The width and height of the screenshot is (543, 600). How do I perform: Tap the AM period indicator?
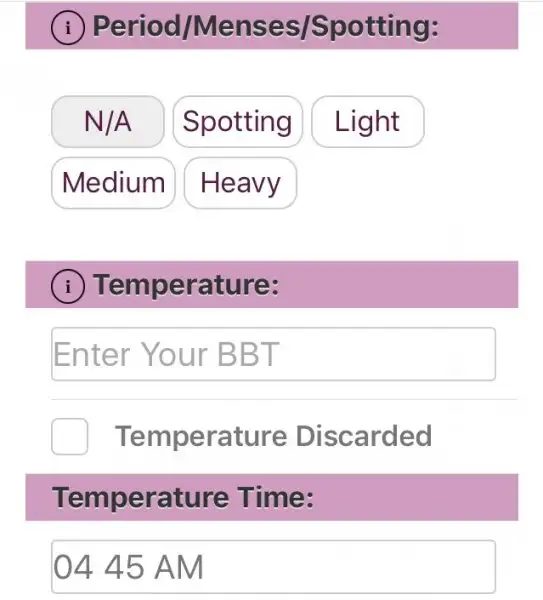179,567
